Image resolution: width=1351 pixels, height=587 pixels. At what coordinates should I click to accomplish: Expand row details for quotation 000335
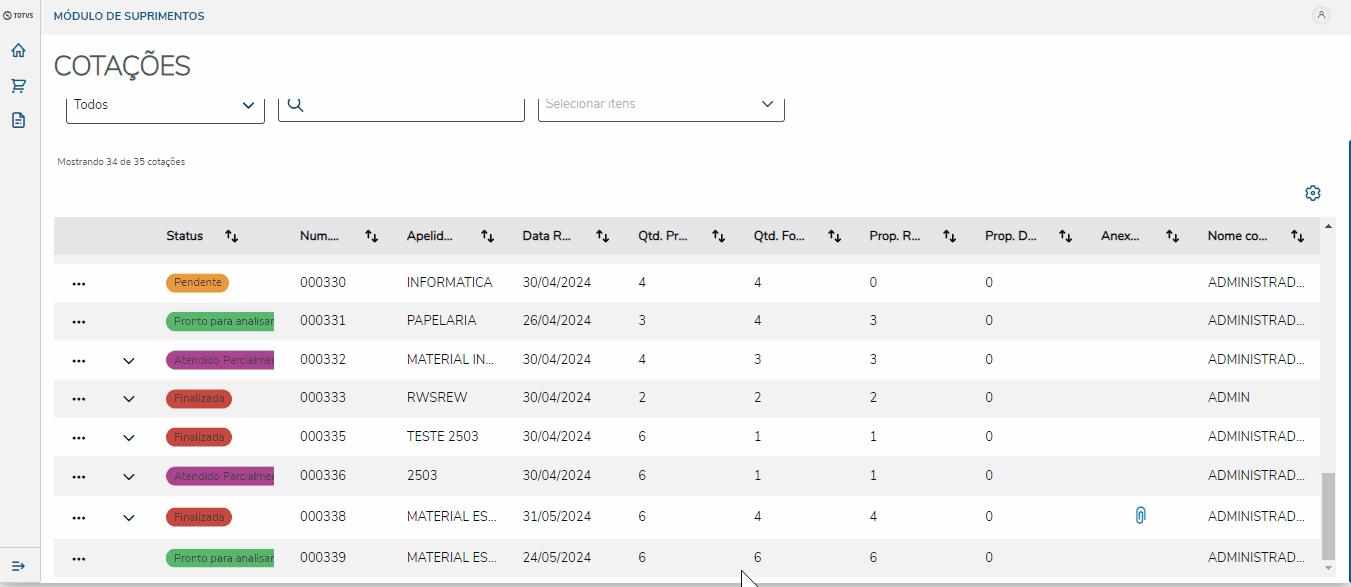point(128,438)
